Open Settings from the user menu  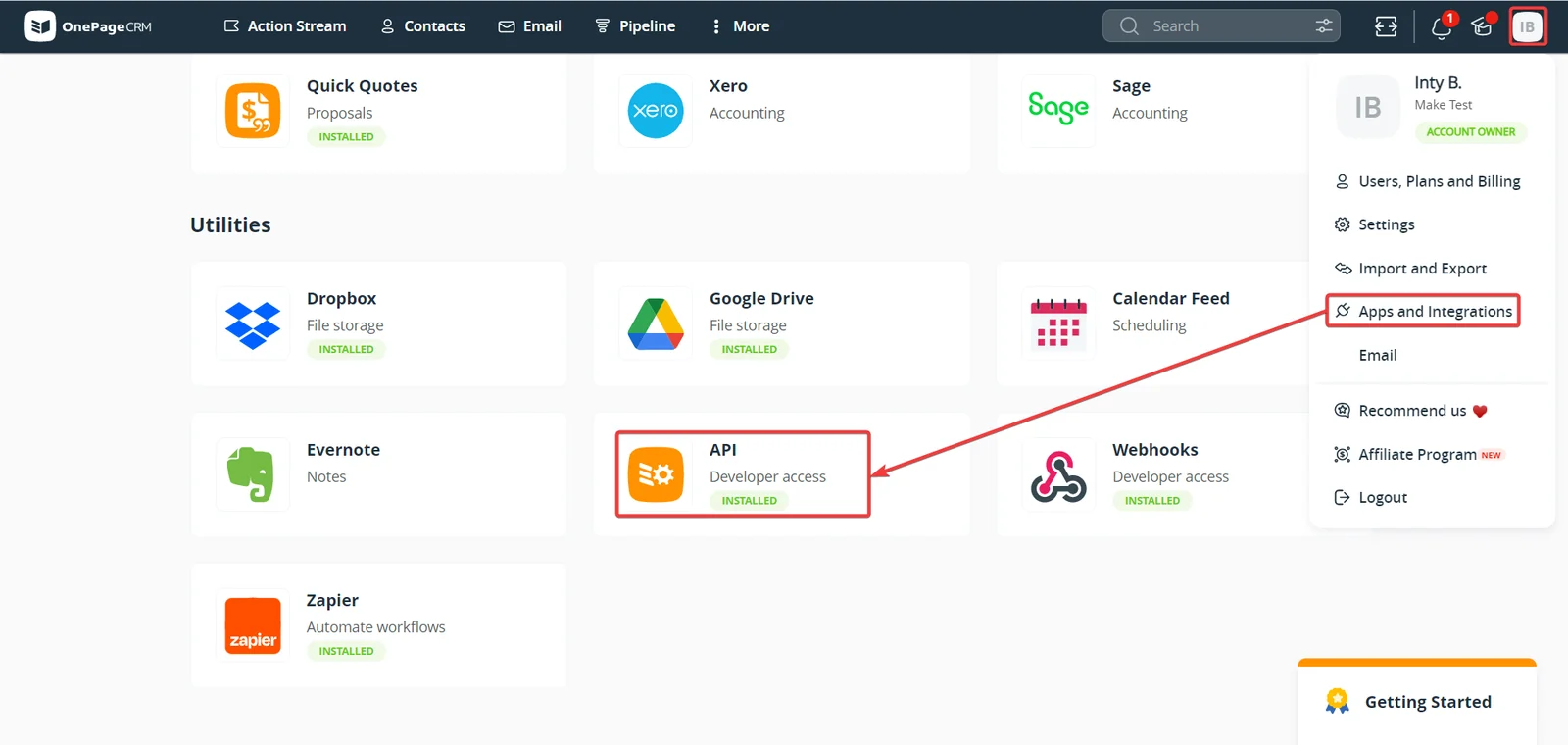(x=1375, y=224)
